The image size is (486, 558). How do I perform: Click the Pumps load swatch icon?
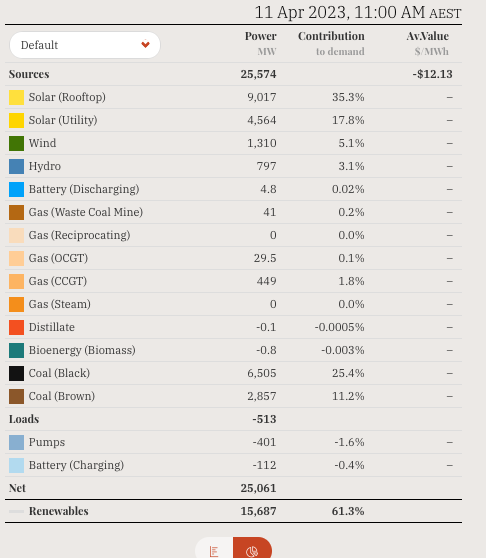[16, 442]
